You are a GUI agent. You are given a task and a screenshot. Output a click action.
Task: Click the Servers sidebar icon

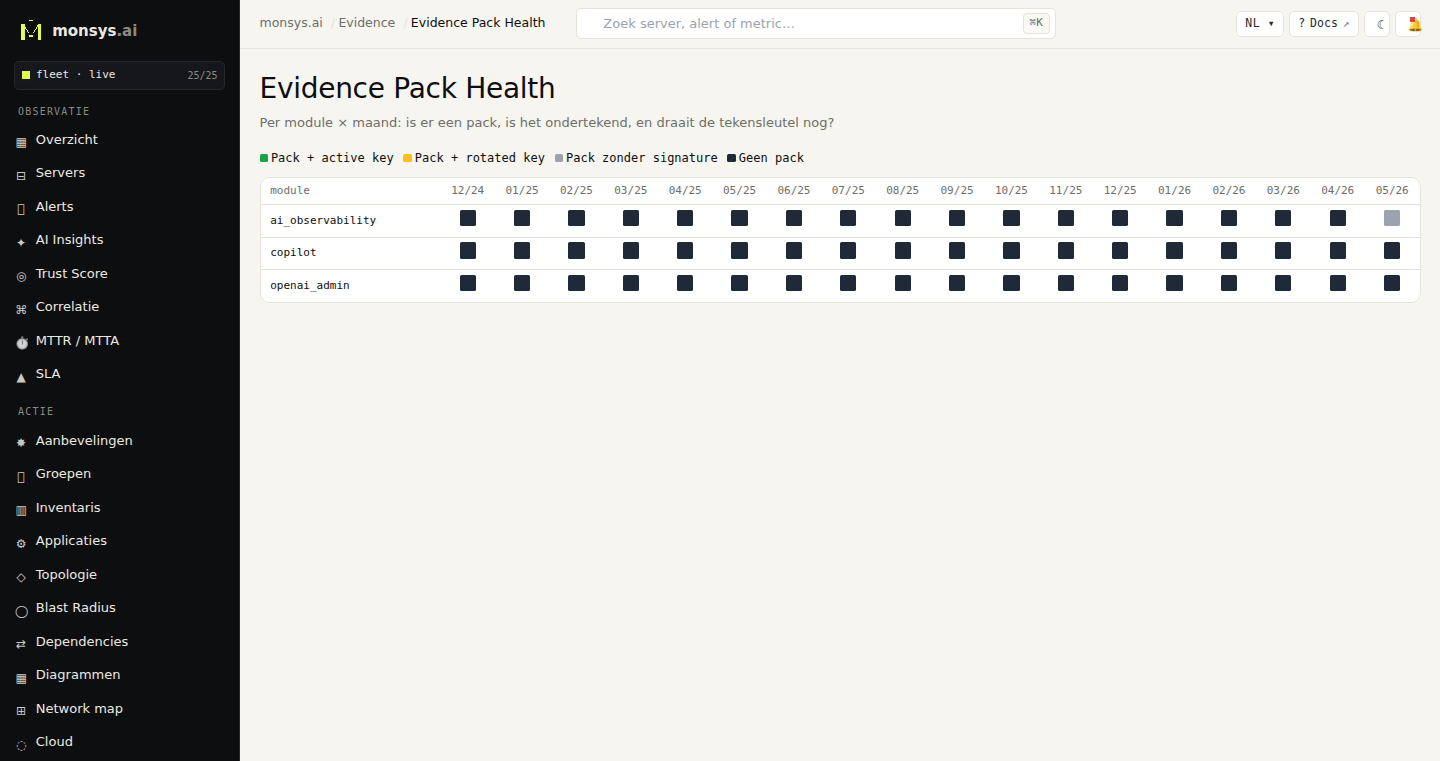coord(21,175)
